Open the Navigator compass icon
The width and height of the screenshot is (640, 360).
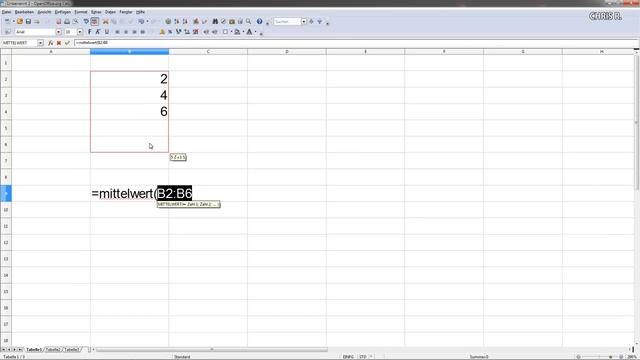[x=223, y=21]
